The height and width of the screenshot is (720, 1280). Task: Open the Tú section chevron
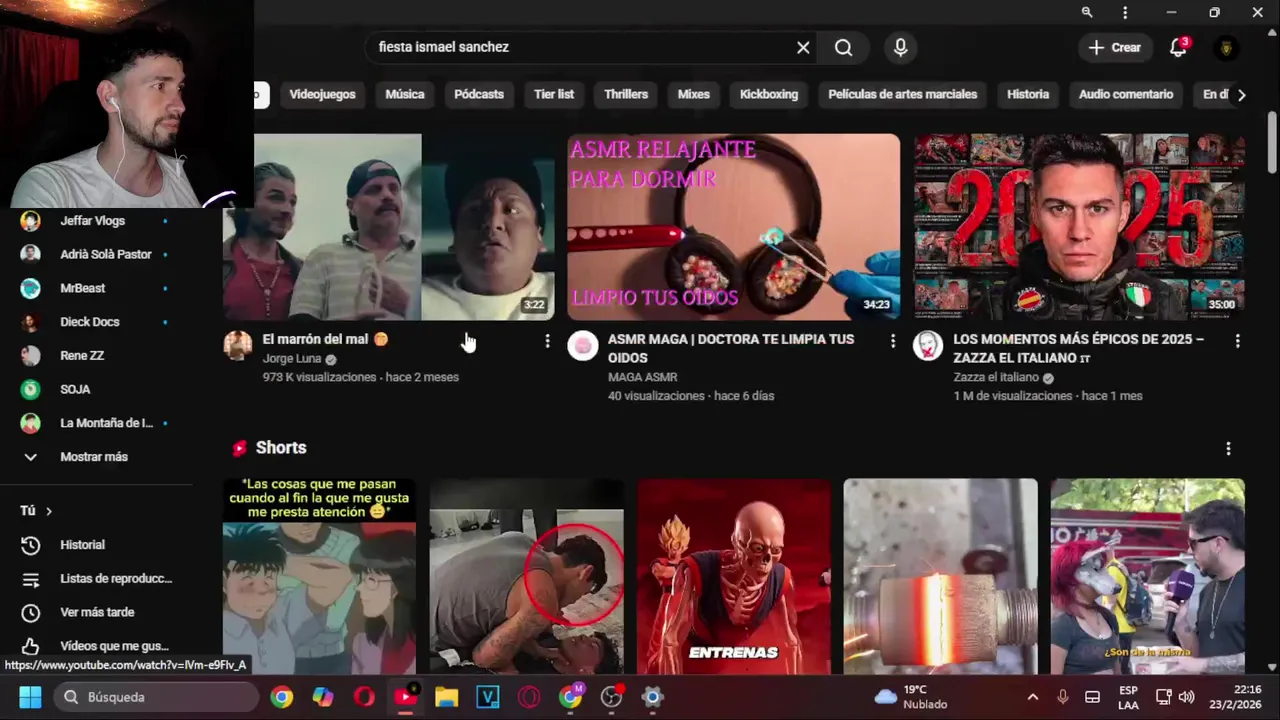(x=48, y=511)
